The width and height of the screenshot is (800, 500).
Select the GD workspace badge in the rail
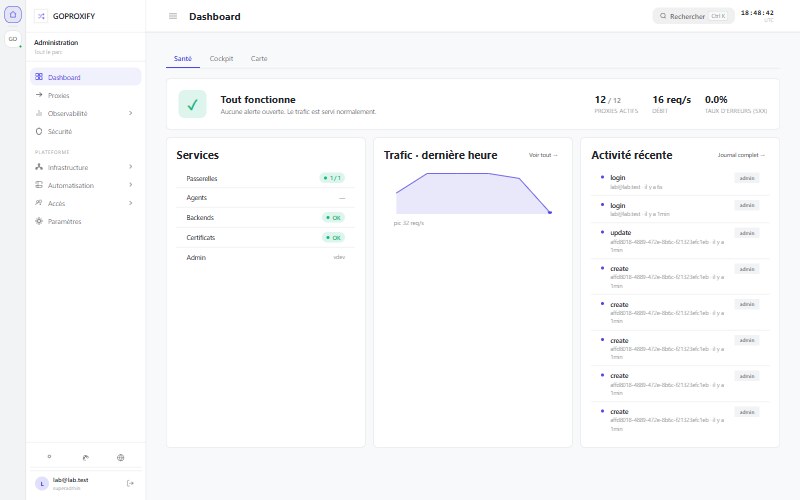click(x=13, y=39)
